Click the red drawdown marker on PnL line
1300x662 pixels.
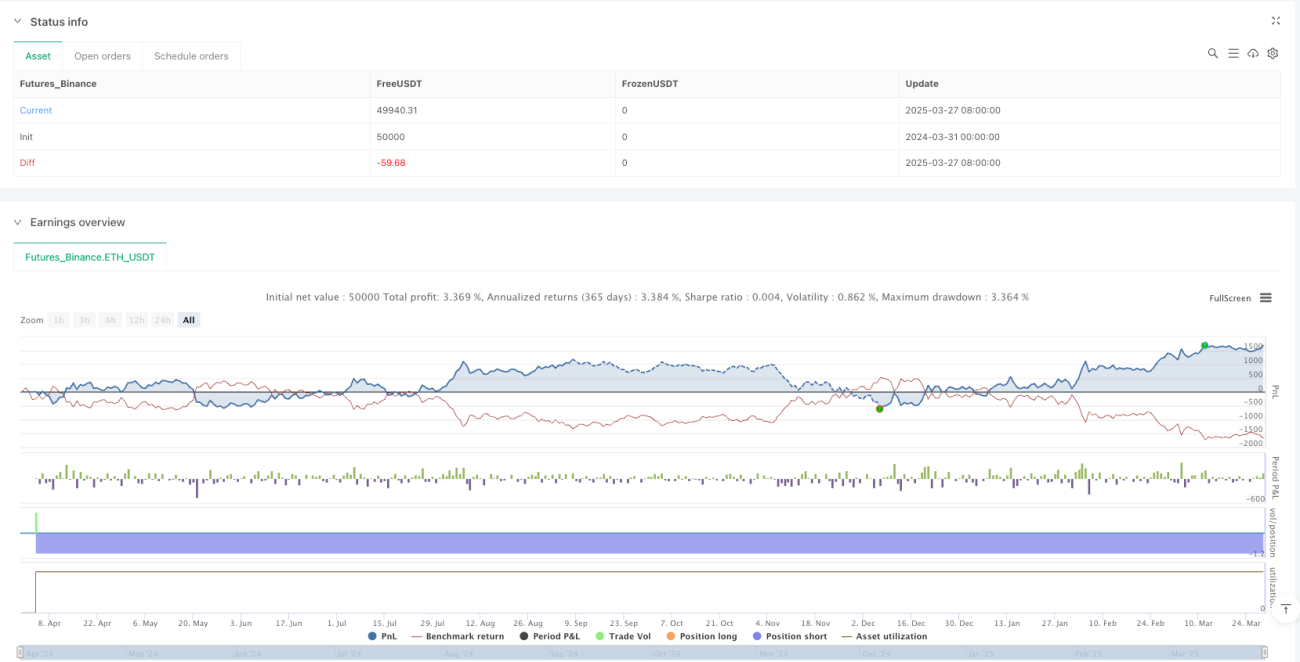(879, 408)
